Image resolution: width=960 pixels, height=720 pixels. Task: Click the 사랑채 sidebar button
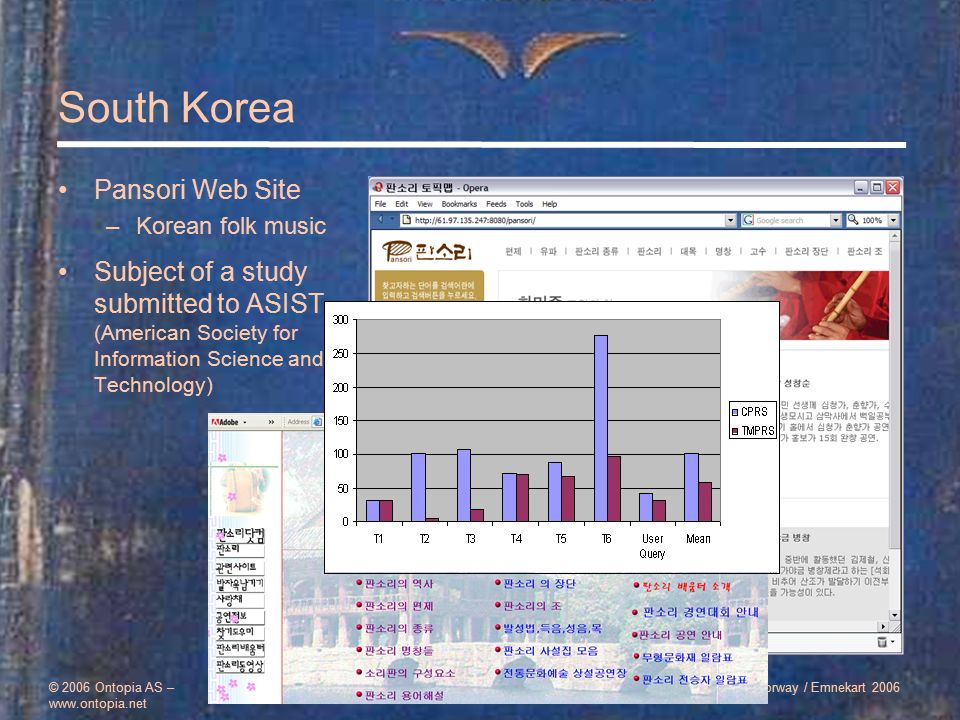(239, 600)
